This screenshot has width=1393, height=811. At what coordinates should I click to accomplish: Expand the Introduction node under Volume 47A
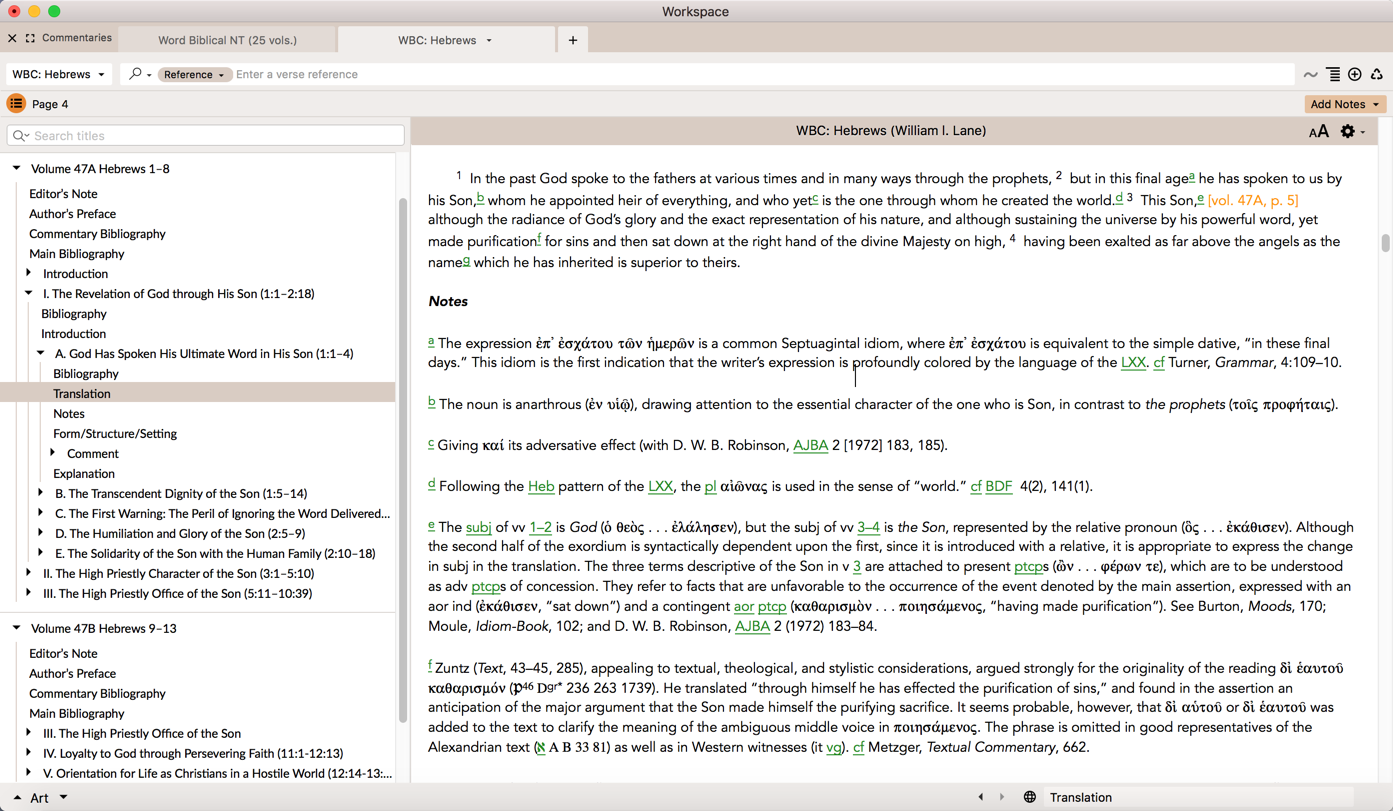29,273
